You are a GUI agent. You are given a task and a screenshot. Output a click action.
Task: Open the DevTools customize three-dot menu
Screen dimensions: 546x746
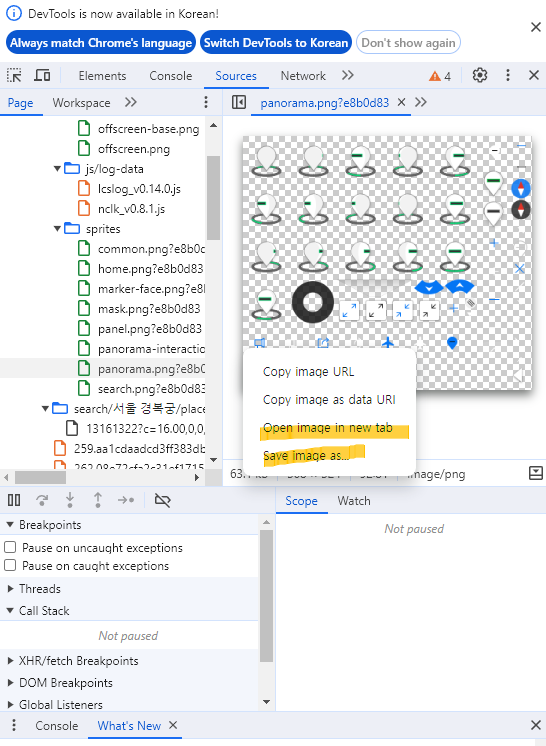507,75
